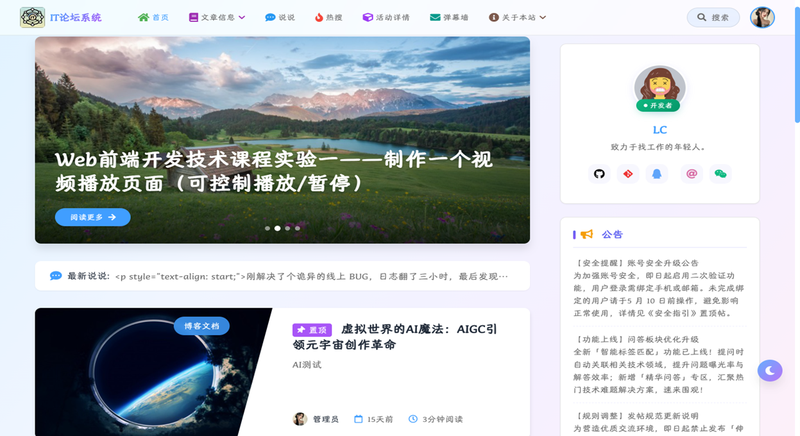Click the 【安全提醒】账号安全升级公告 notice

click(659, 288)
